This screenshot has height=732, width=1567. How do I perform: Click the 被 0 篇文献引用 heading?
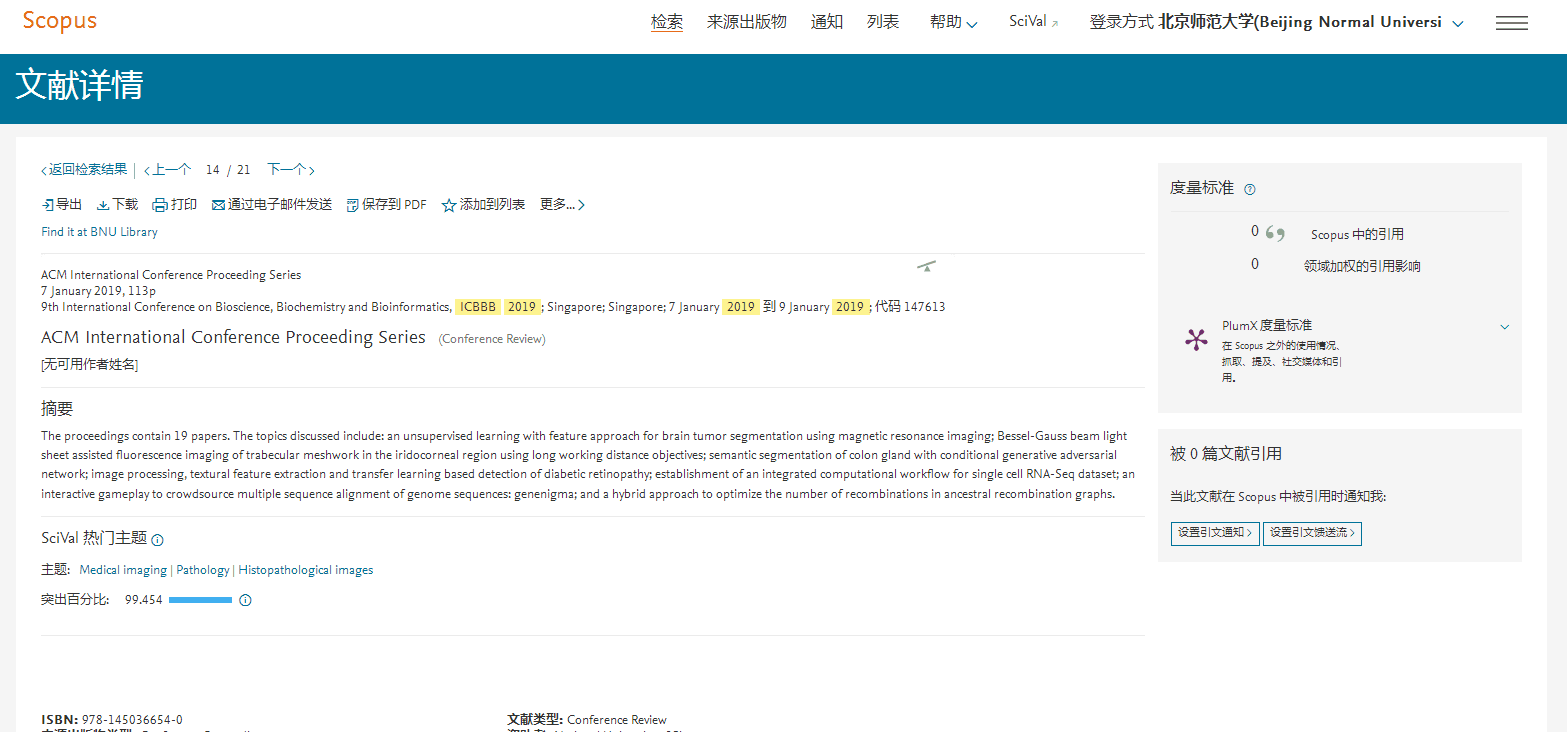1226,454
